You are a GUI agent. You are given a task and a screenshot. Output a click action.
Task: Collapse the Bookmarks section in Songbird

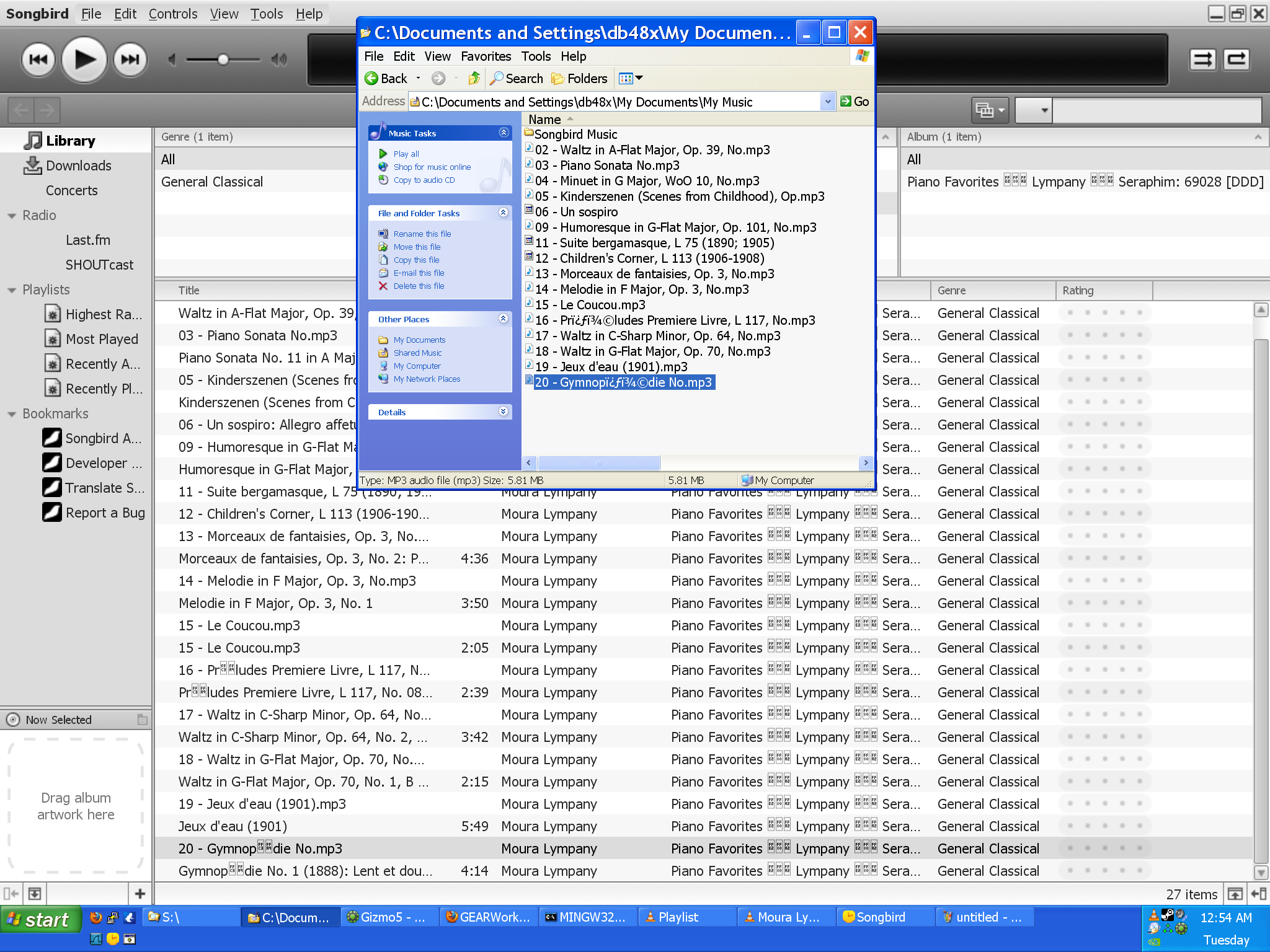click(12, 414)
